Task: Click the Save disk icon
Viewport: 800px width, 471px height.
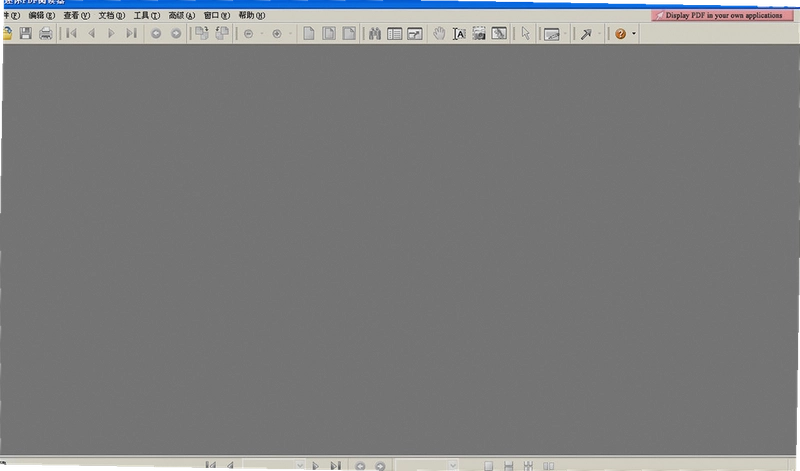Action: point(26,34)
